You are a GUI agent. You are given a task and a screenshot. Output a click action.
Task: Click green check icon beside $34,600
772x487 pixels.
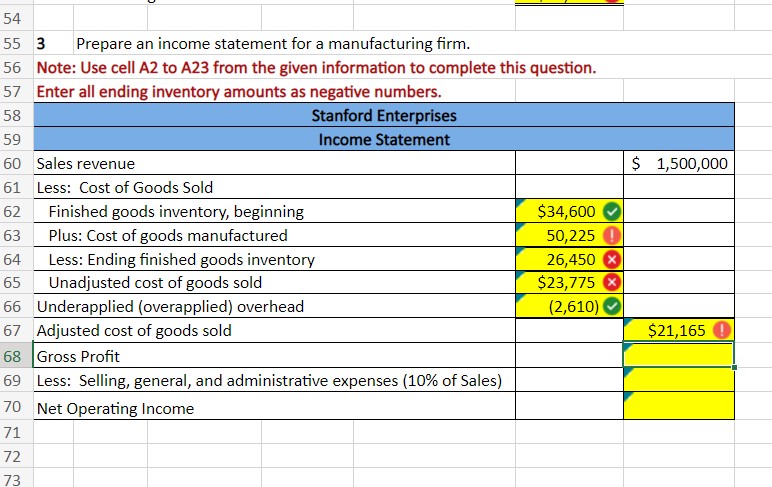(612, 212)
